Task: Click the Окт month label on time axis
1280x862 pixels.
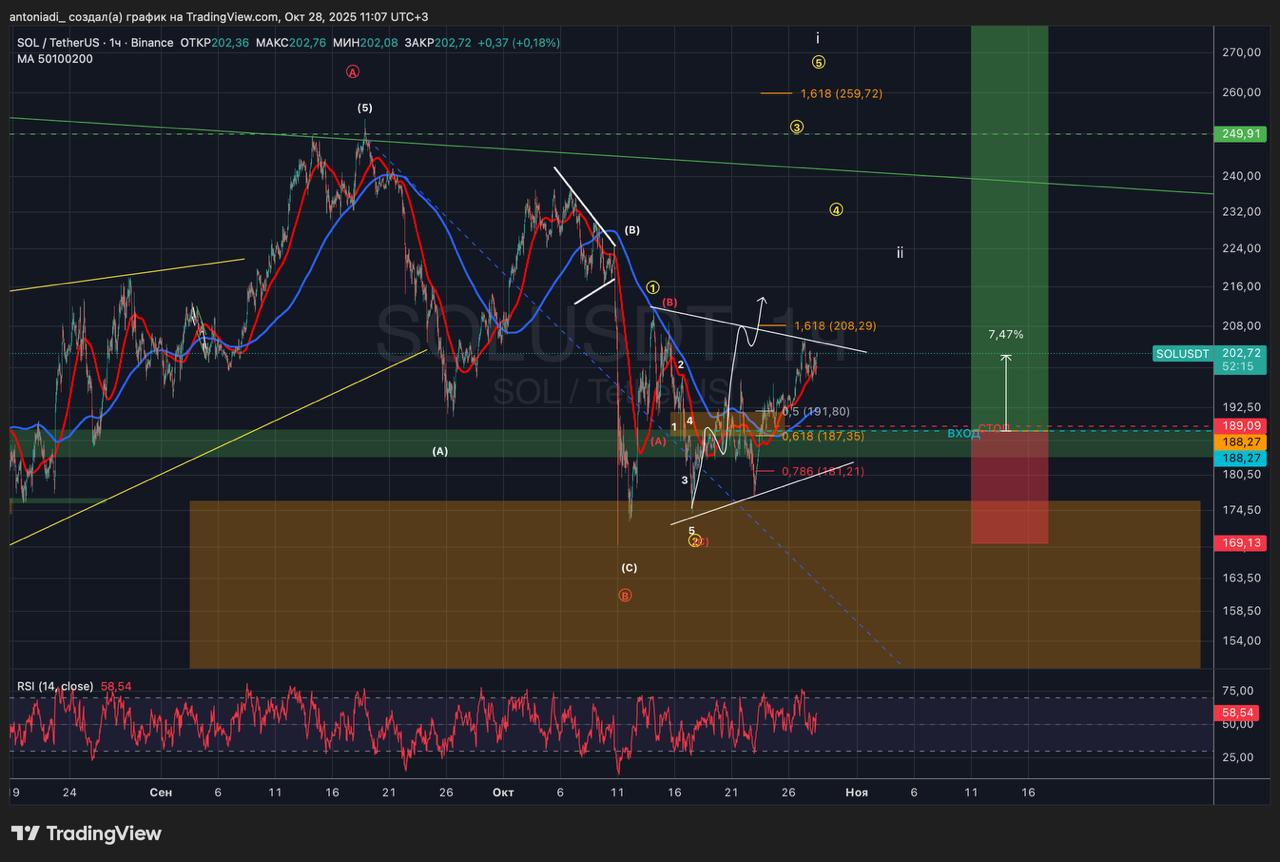Action: point(503,792)
